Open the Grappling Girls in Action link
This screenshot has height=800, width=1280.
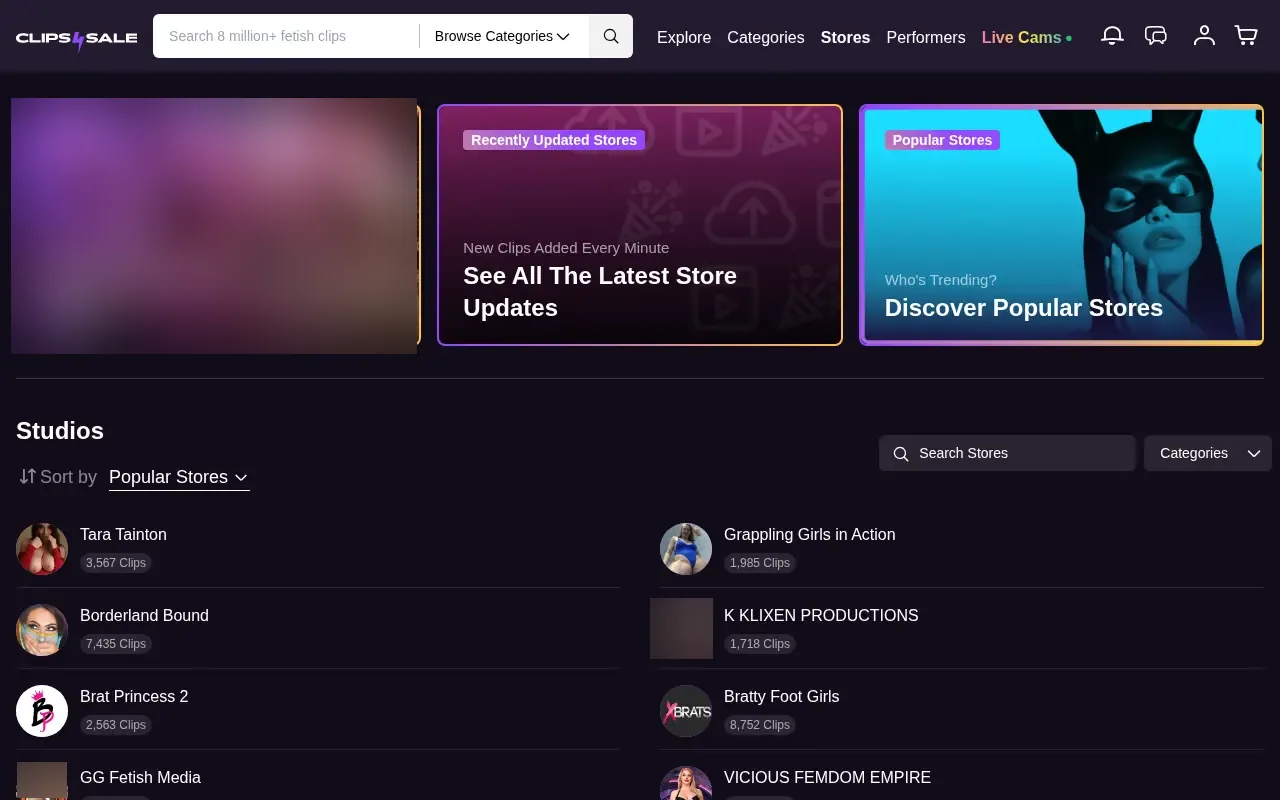click(x=809, y=535)
